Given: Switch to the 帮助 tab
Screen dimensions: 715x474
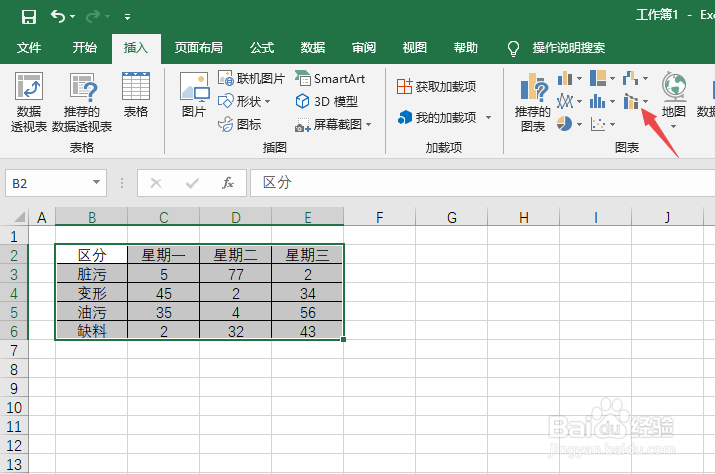Looking at the screenshot, I should pyautogui.click(x=466, y=47).
